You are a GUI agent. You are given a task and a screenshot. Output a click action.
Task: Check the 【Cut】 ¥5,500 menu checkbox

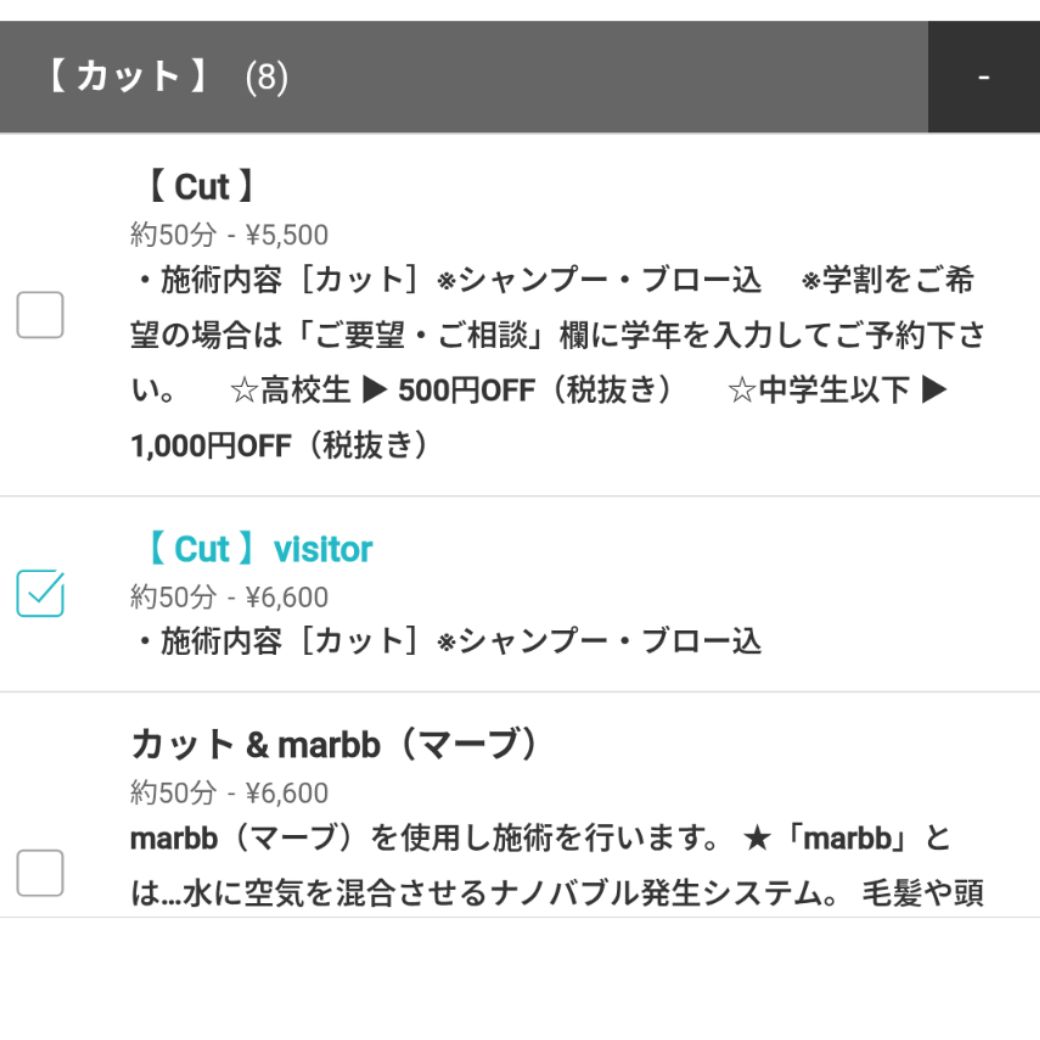coord(40,315)
